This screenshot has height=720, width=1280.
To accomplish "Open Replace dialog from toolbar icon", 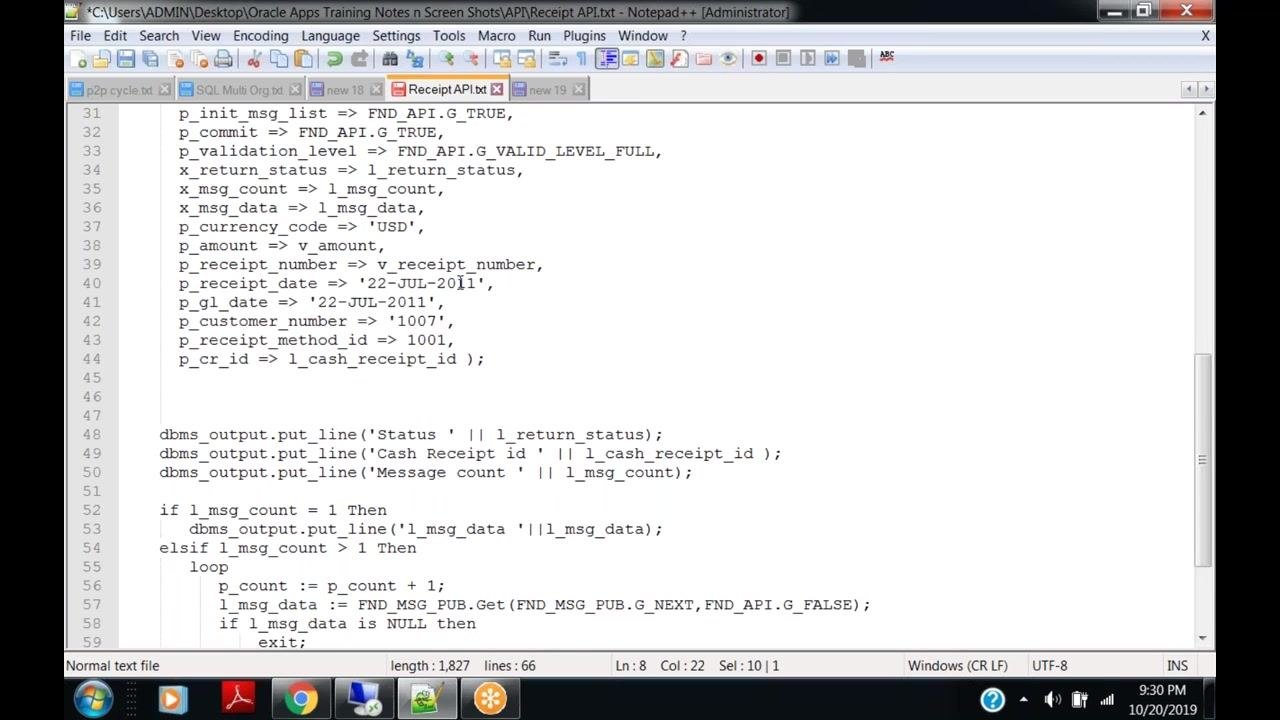I will [x=415, y=58].
